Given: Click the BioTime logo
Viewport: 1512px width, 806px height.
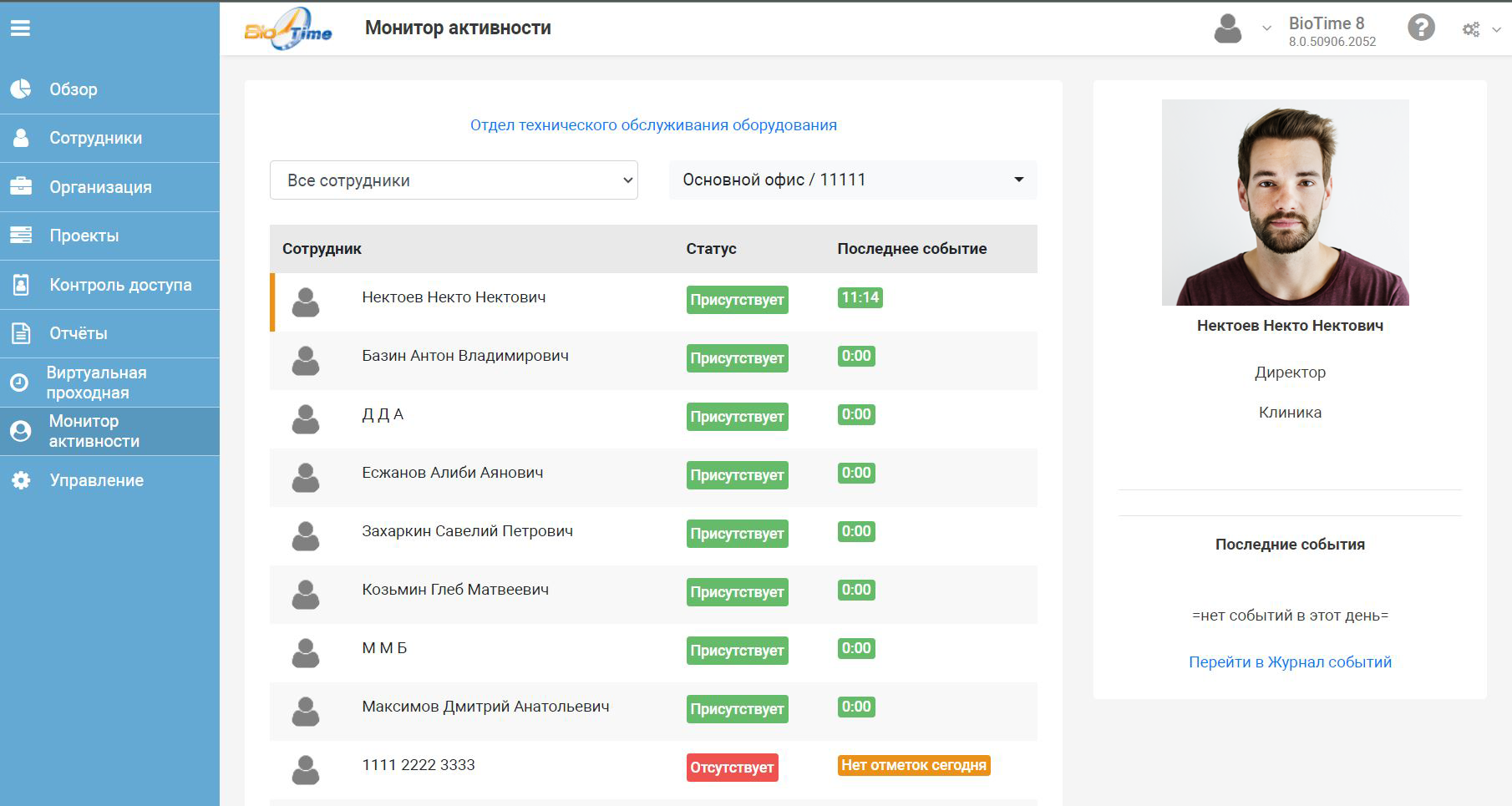Looking at the screenshot, I should tap(288, 29).
